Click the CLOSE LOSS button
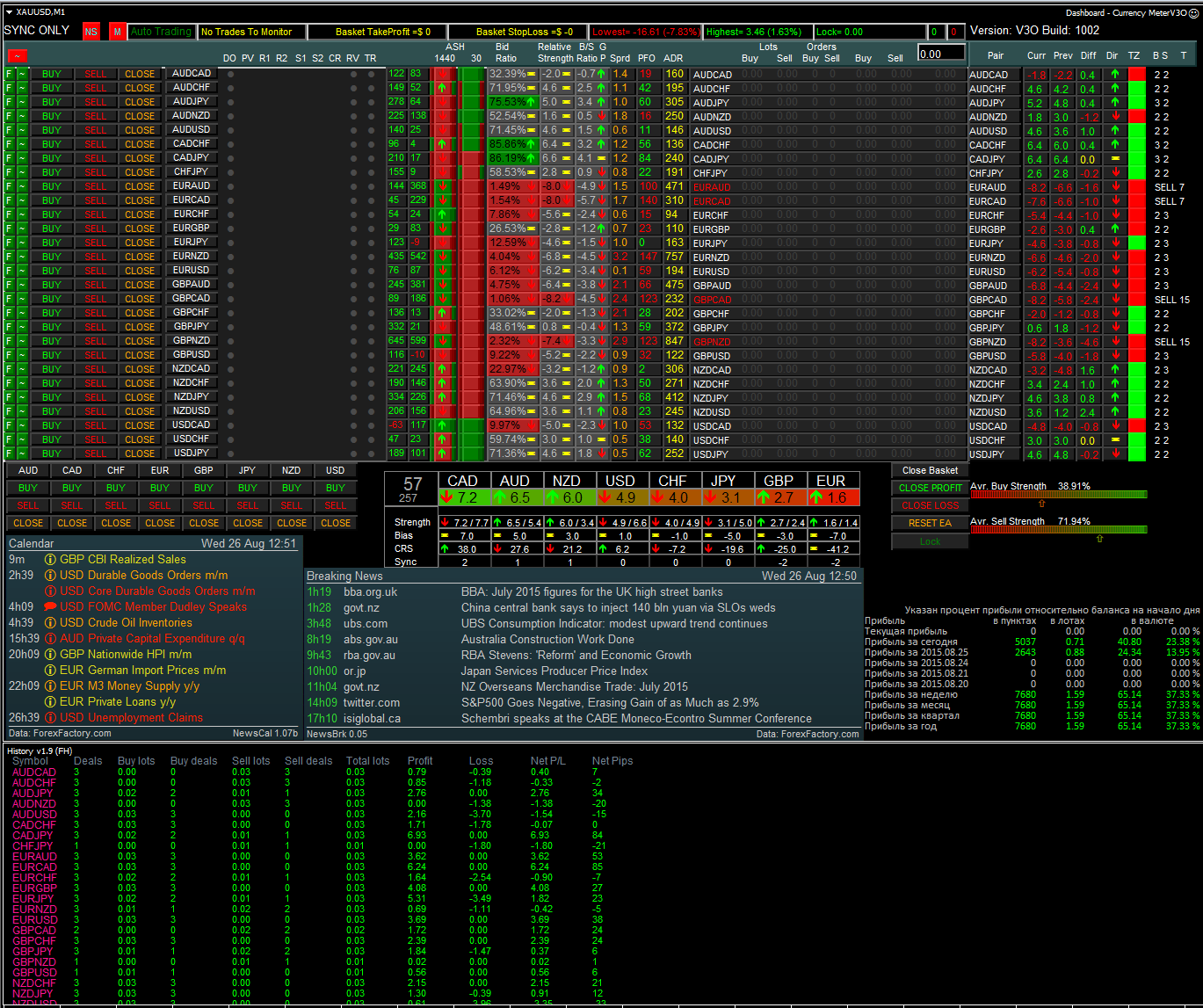The image size is (1203, 1008). [930, 505]
